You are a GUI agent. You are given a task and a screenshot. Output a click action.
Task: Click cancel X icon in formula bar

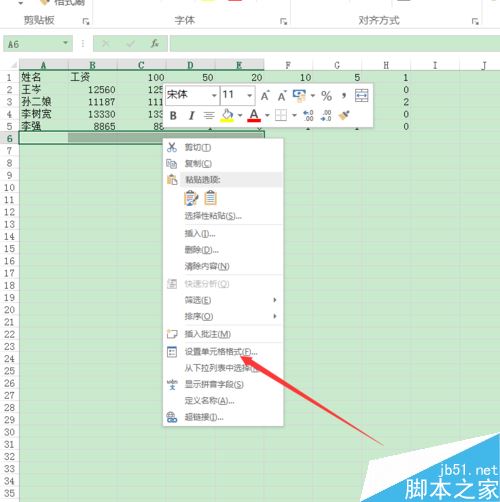pos(106,43)
